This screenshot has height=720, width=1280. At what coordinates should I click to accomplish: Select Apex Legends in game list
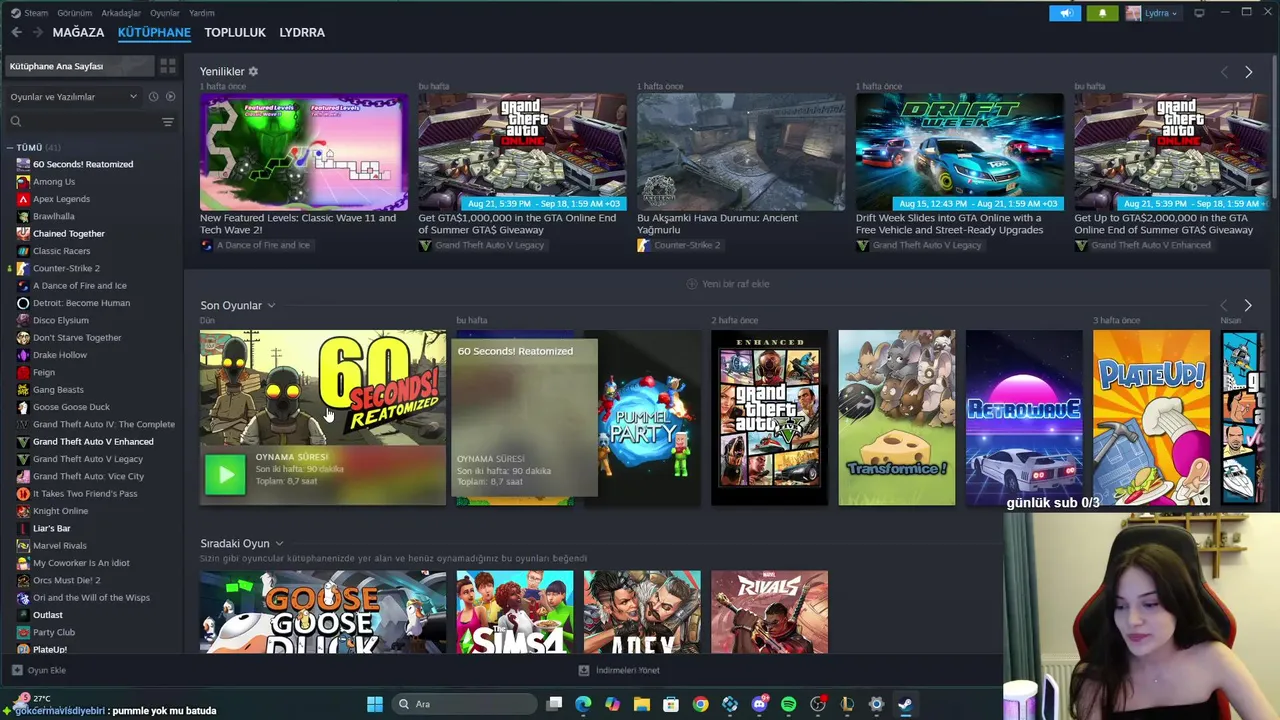[61, 199]
